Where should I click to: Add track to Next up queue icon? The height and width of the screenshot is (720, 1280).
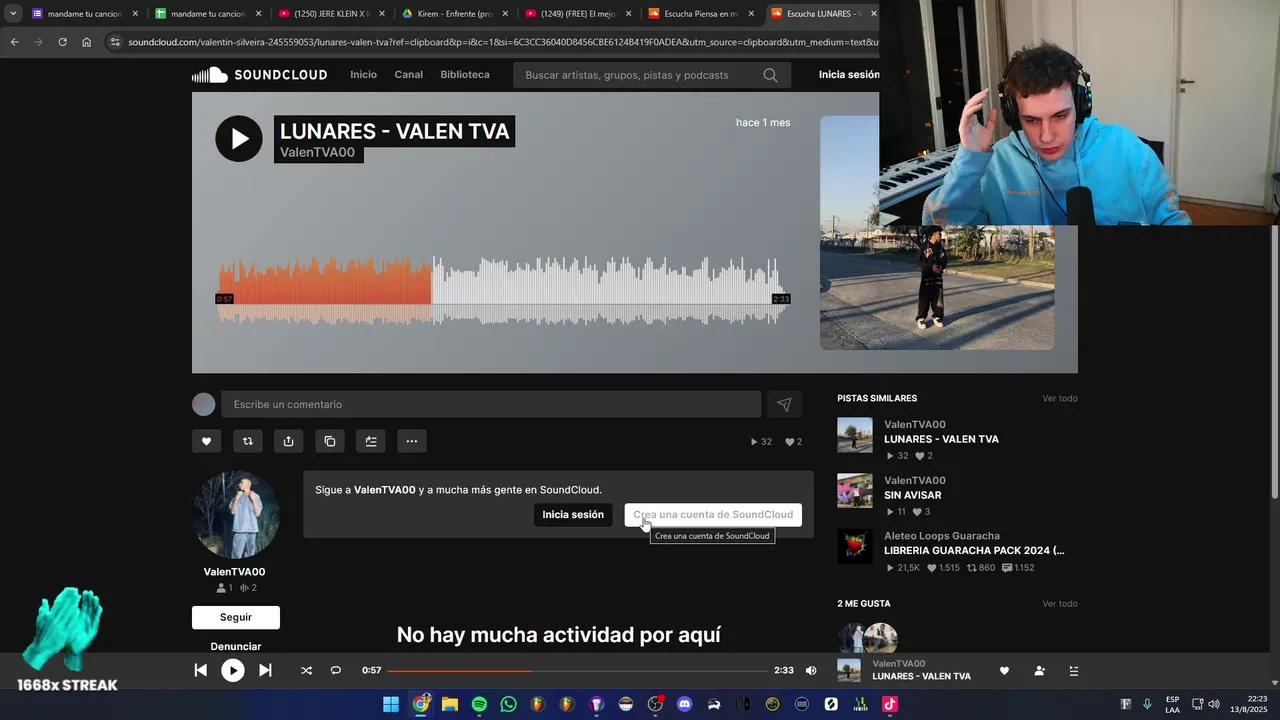point(370,441)
